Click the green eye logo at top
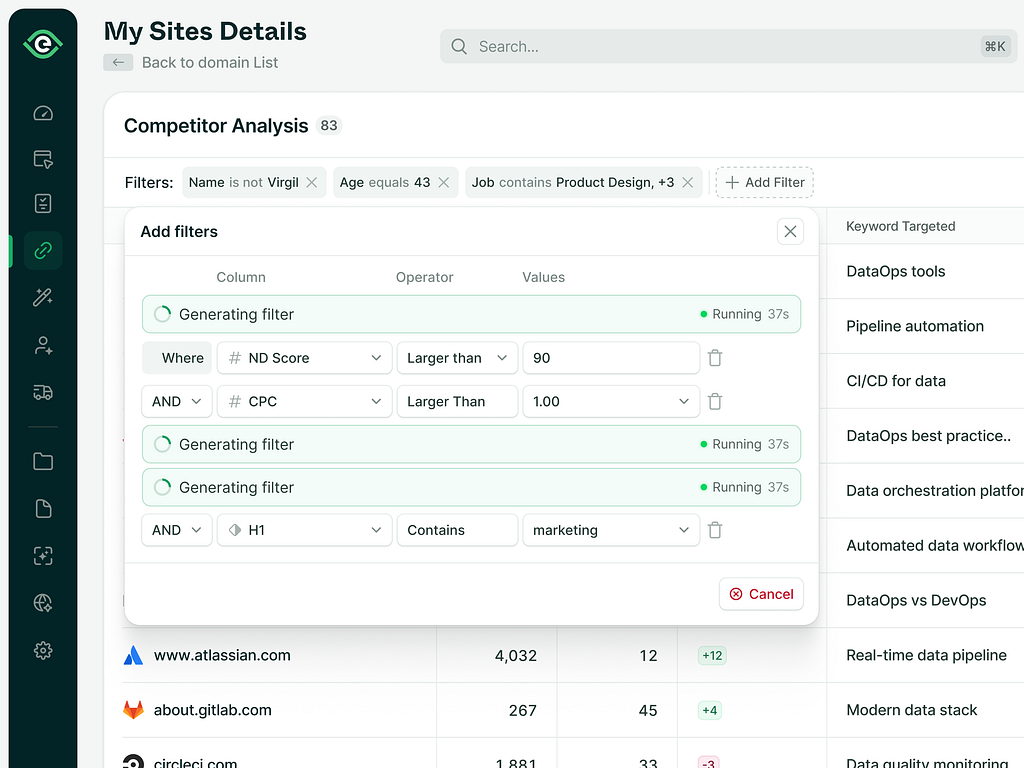Viewport: 1024px width, 768px height. tap(43, 44)
